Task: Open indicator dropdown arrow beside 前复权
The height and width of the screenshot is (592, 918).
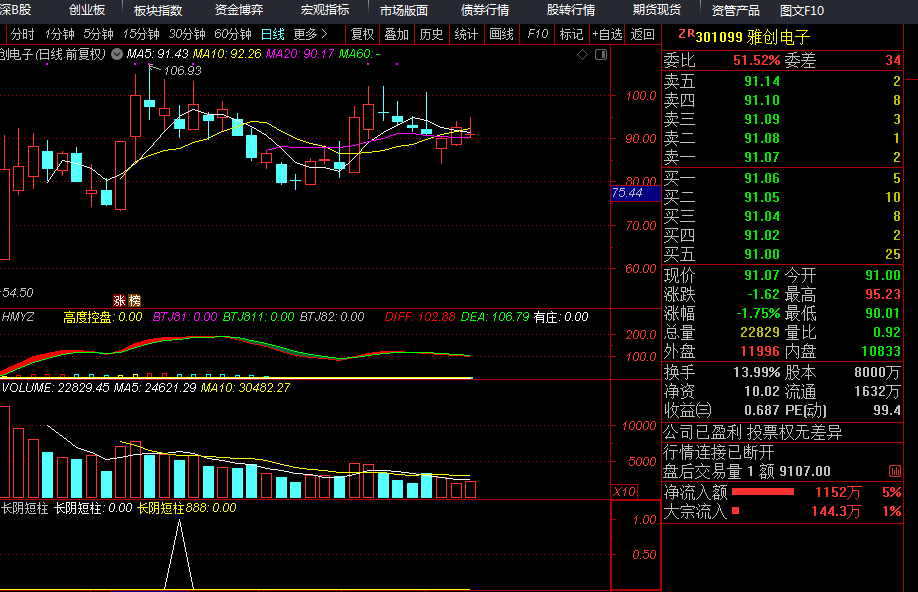Action: click(x=117, y=54)
